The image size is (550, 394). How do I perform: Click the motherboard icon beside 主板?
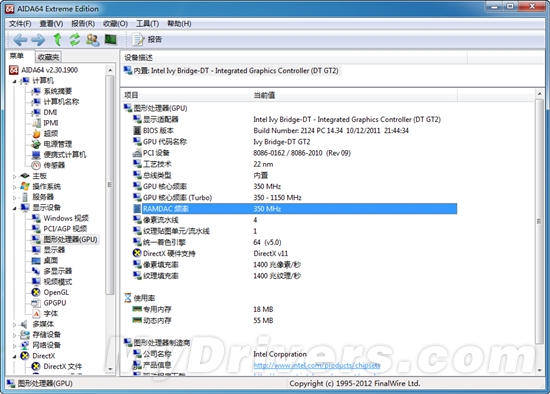[25, 176]
